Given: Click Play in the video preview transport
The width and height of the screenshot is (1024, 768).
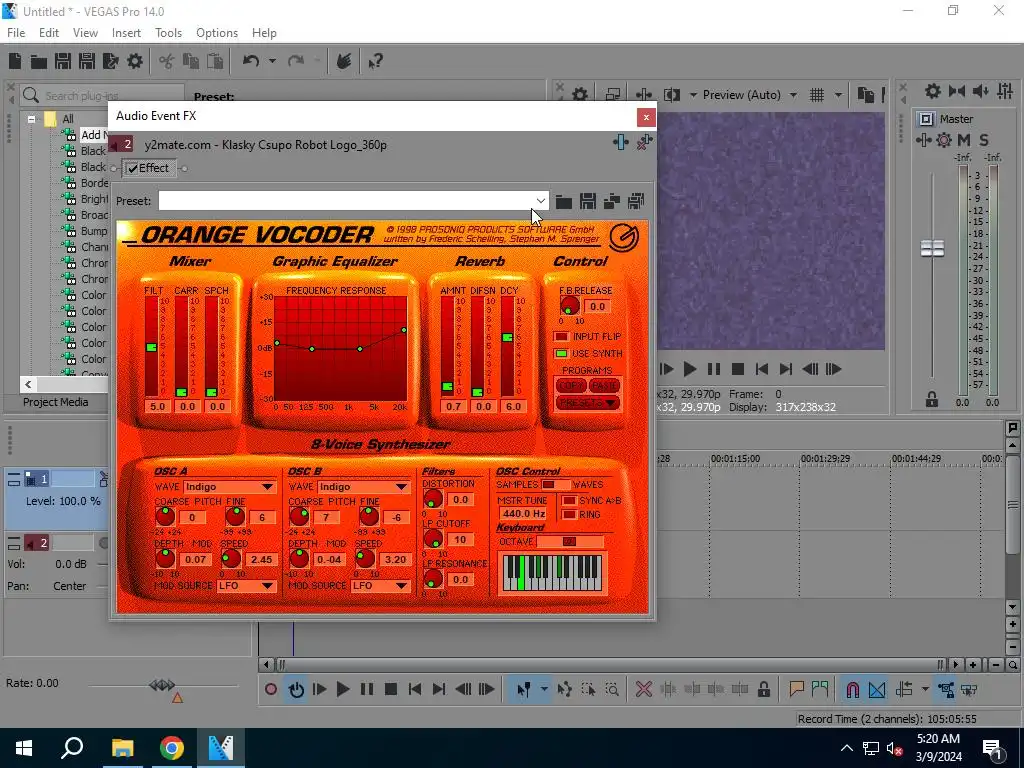Looking at the screenshot, I should [689, 369].
